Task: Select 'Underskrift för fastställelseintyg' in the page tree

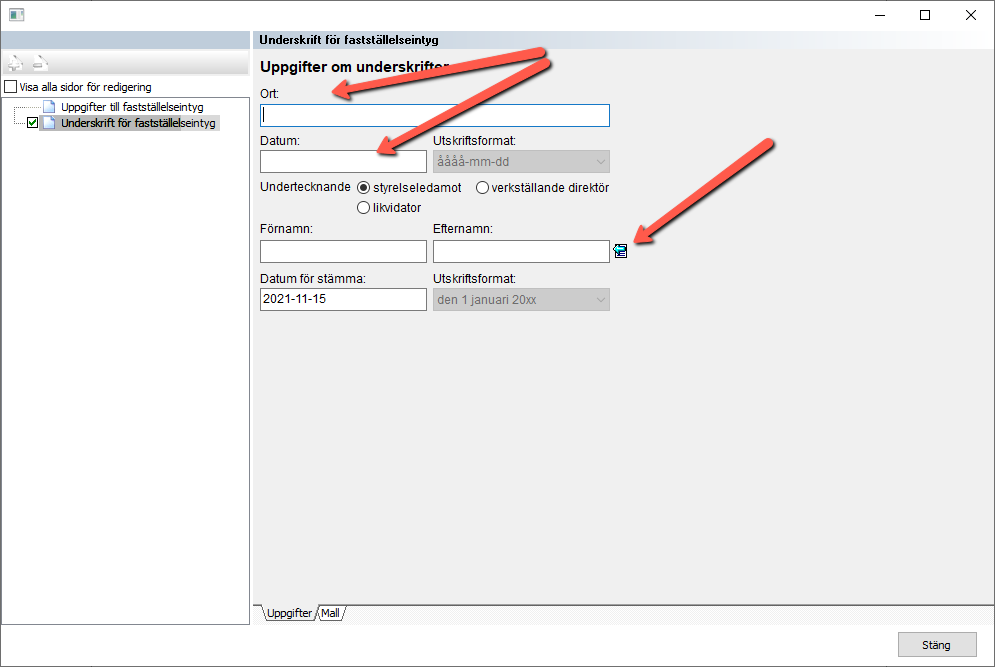Action: point(138,122)
